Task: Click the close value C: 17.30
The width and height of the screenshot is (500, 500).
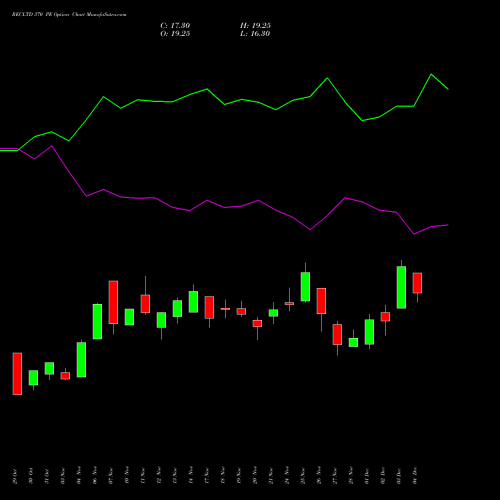Action: [175, 26]
